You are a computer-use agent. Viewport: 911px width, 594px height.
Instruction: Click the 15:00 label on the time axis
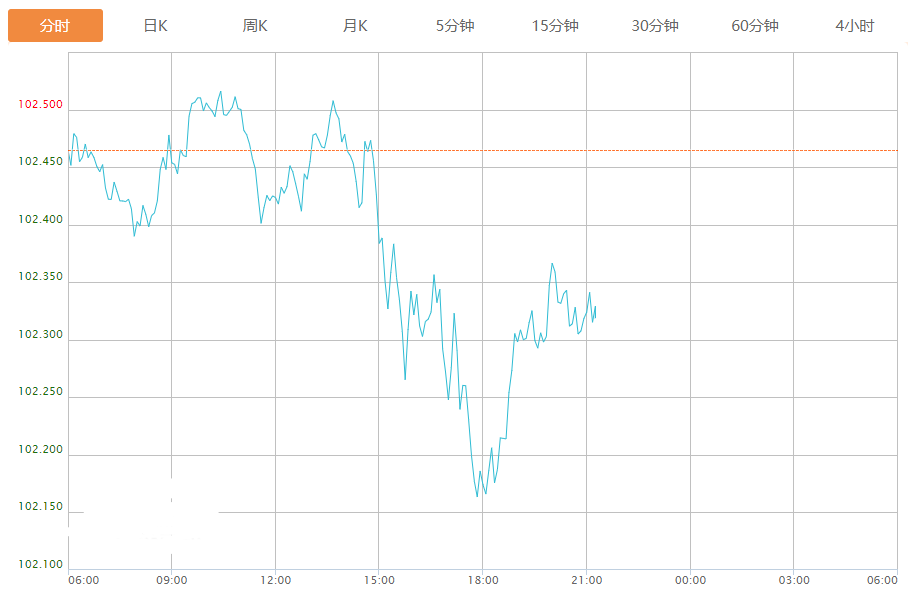[379, 580]
